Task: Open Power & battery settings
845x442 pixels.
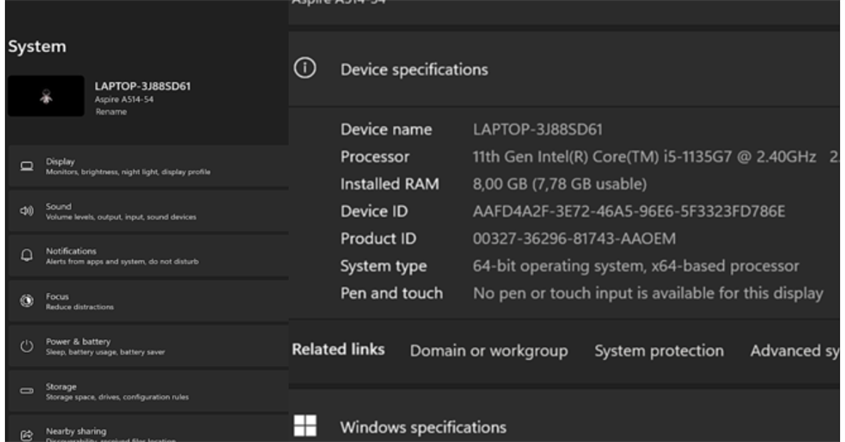Action: 149,346
